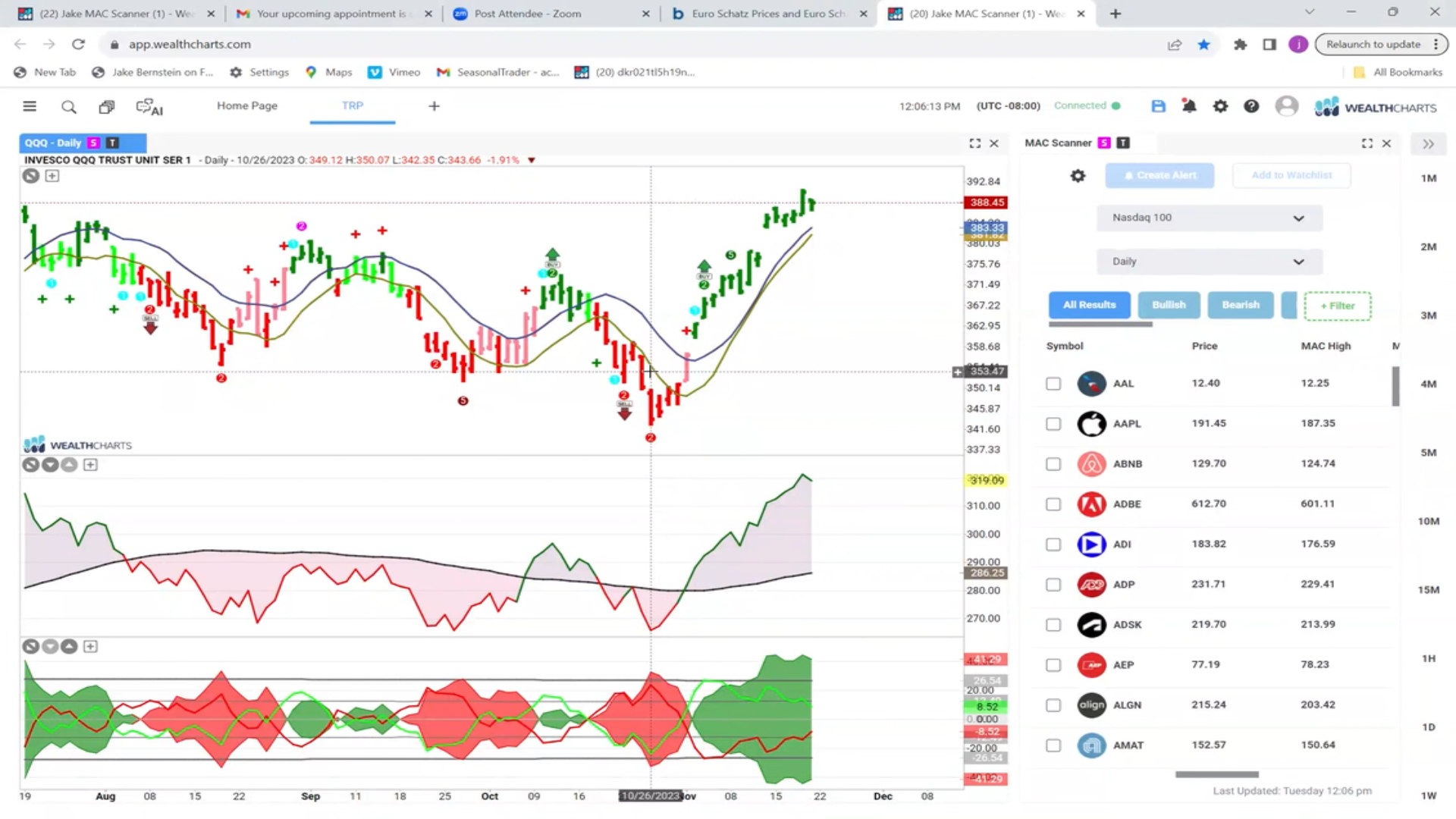This screenshot has height=819, width=1456.
Task: Tick the ADP checkbox
Action: (x=1053, y=585)
